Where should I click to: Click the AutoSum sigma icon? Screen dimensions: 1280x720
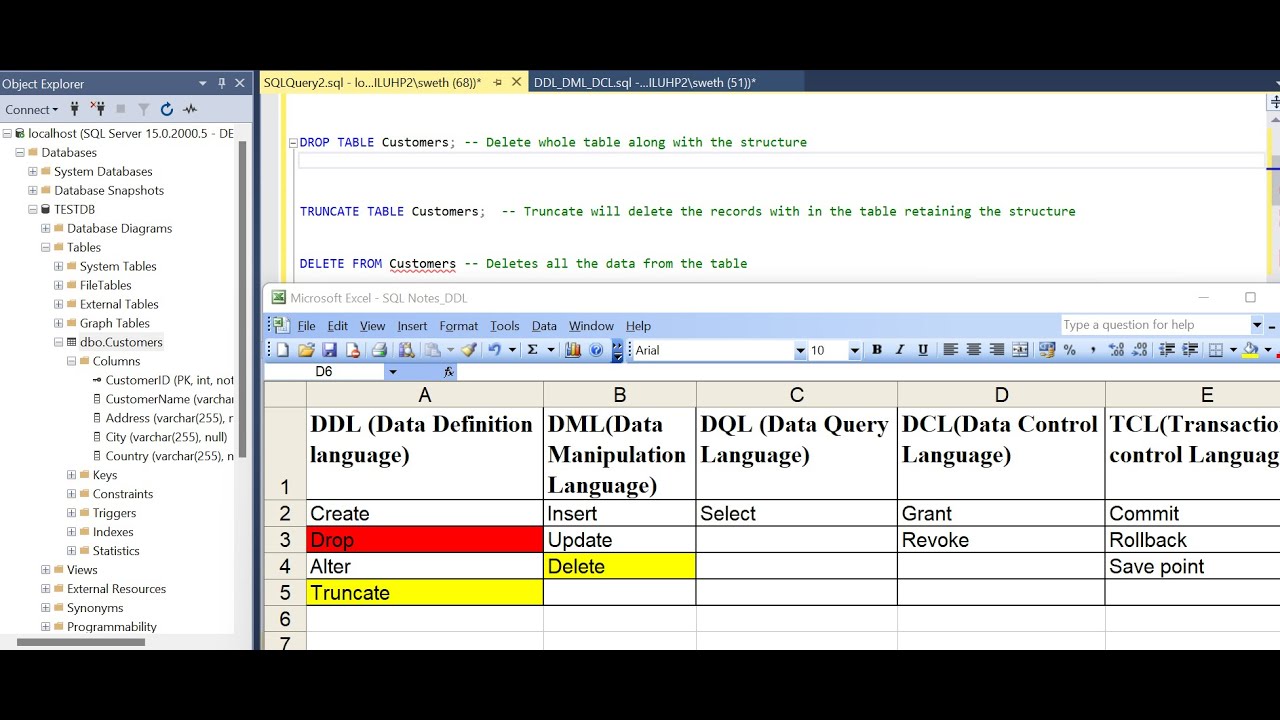pyautogui.click(x=532, y=350)
